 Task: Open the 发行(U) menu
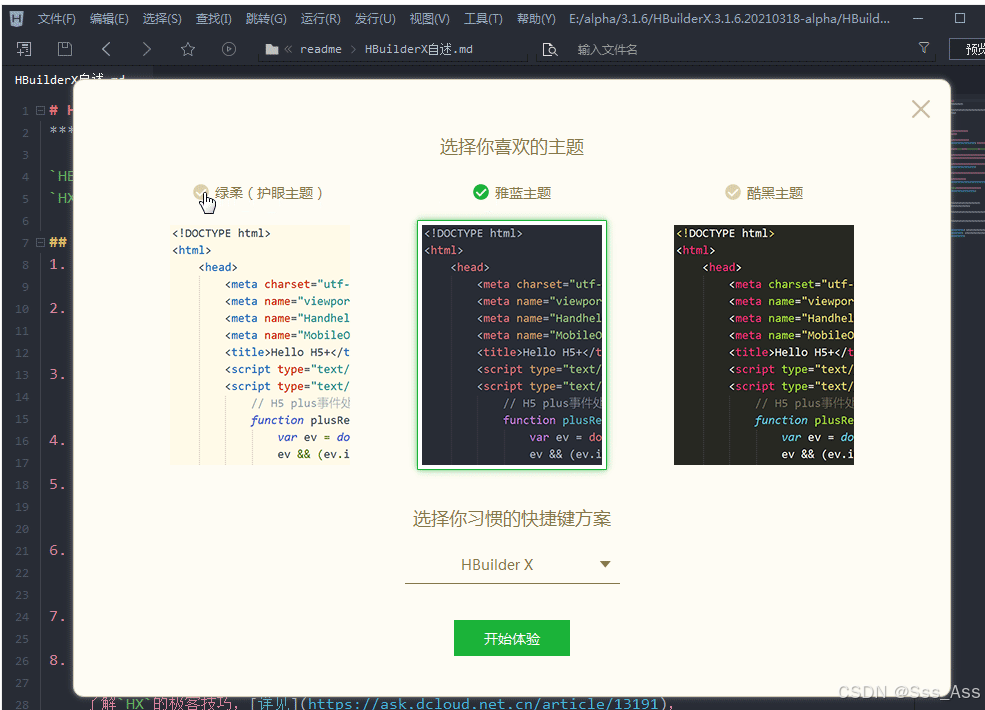pyautogui.click(x=375, y=19)
